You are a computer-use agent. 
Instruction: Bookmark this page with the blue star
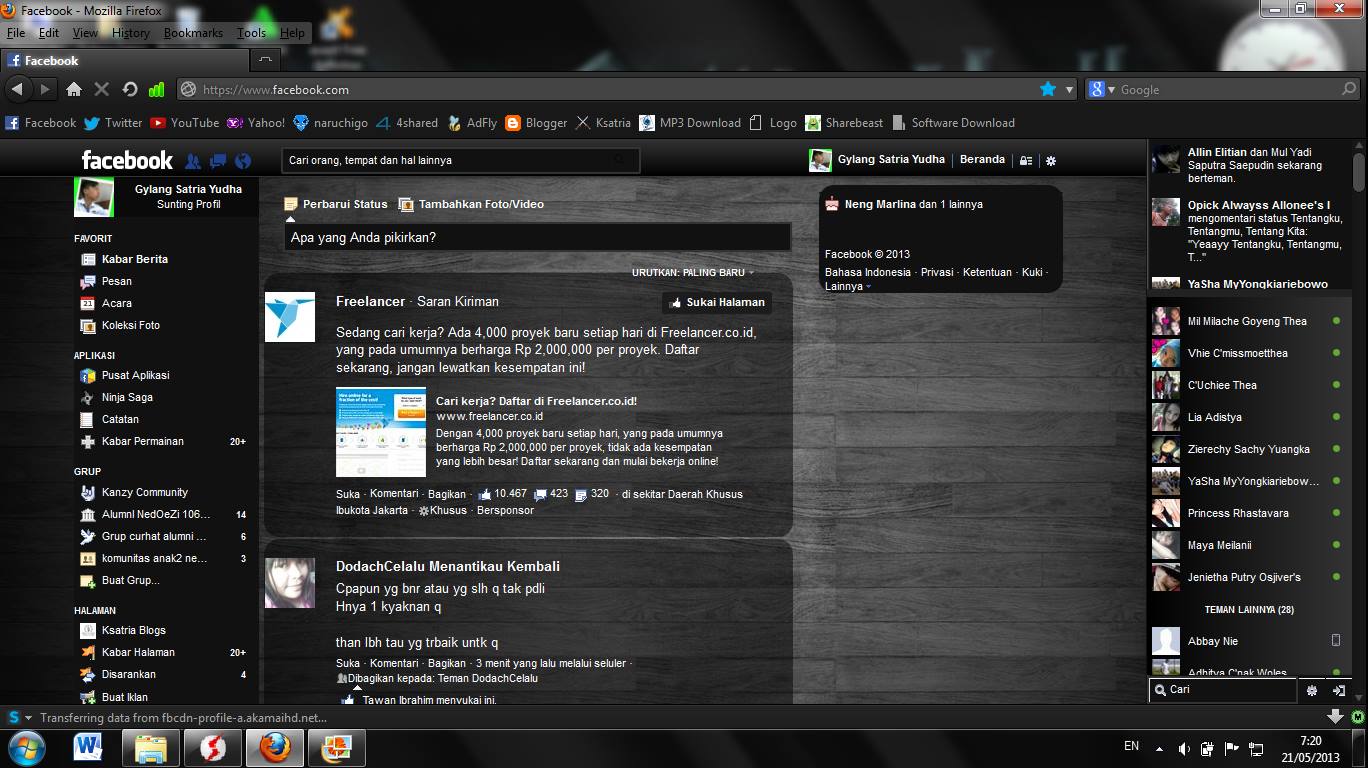(1048, 89)
